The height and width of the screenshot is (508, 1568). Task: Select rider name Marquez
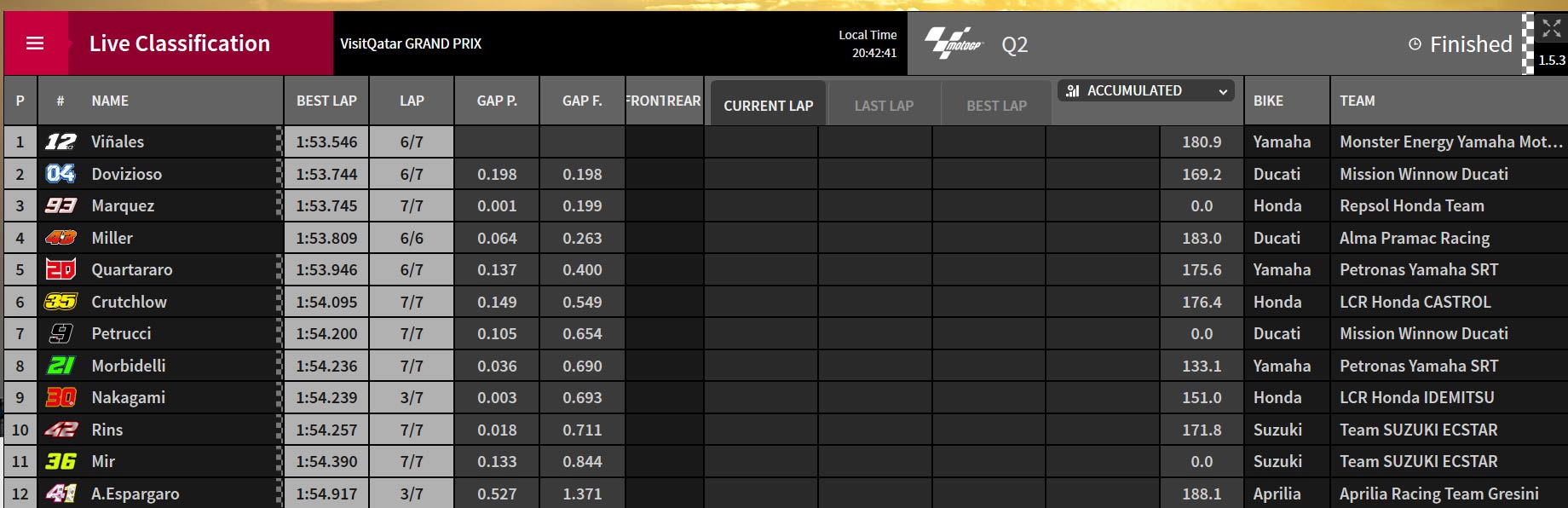click(x=123, y=205)
